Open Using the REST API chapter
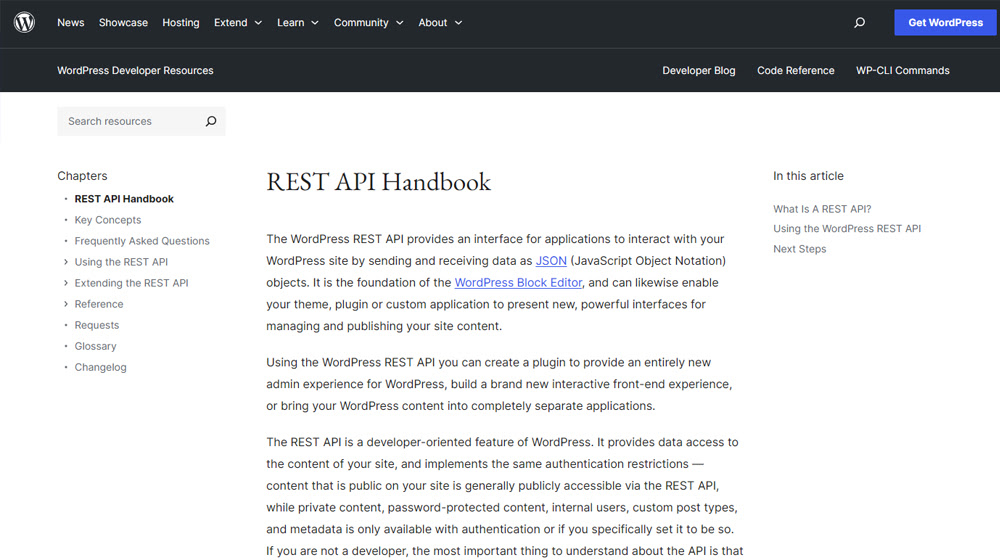1000x560 pixels. coord(121,262)
